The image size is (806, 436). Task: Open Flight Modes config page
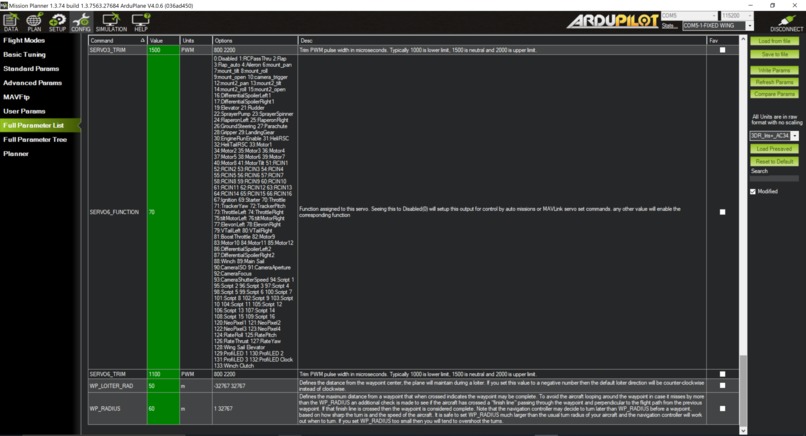click(24, 40)
